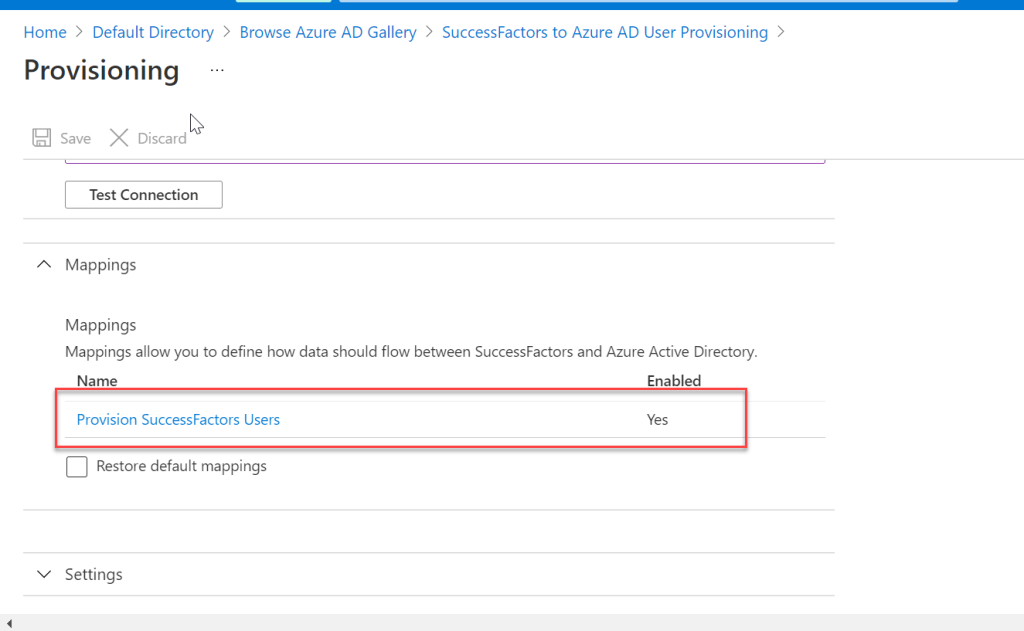Click the Save floppy disk icon
The image size is (1024, 631).
pos(42,138)
